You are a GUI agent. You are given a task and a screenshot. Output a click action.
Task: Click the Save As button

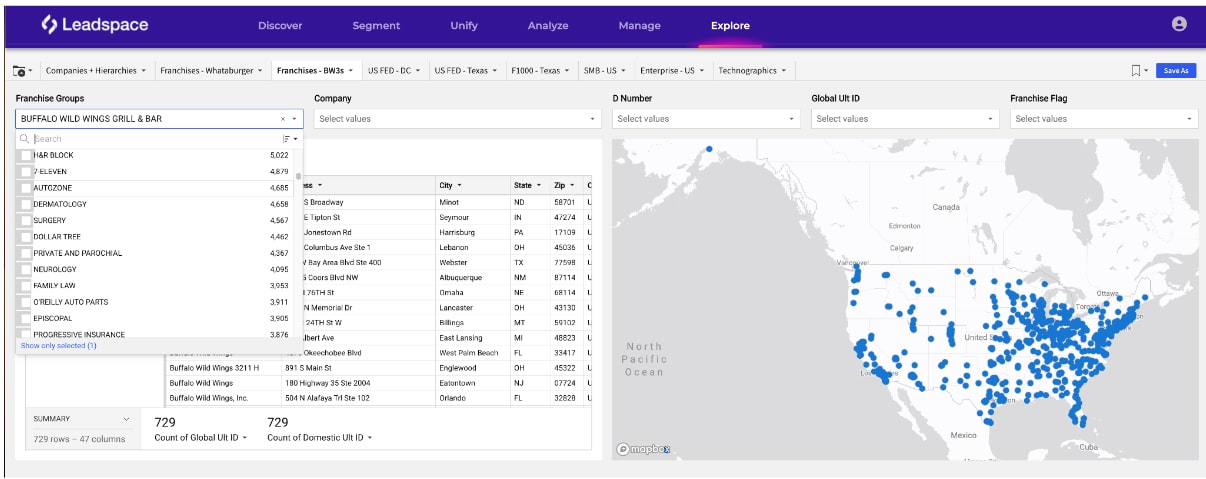(1176, 71)
